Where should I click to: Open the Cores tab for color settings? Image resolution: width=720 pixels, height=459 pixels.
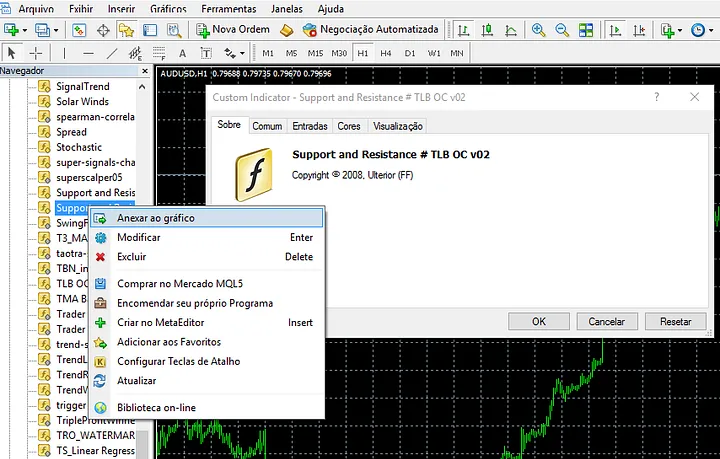[x=349, y=126]
